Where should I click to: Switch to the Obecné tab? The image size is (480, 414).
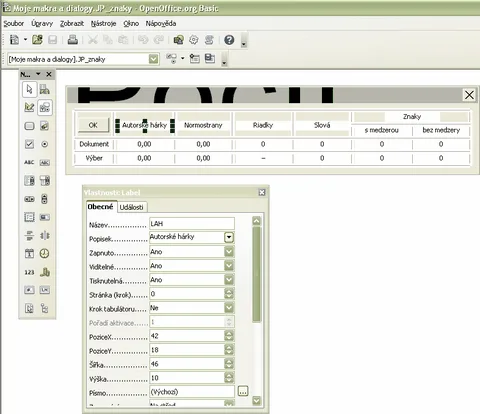click(x=101, y=207)
